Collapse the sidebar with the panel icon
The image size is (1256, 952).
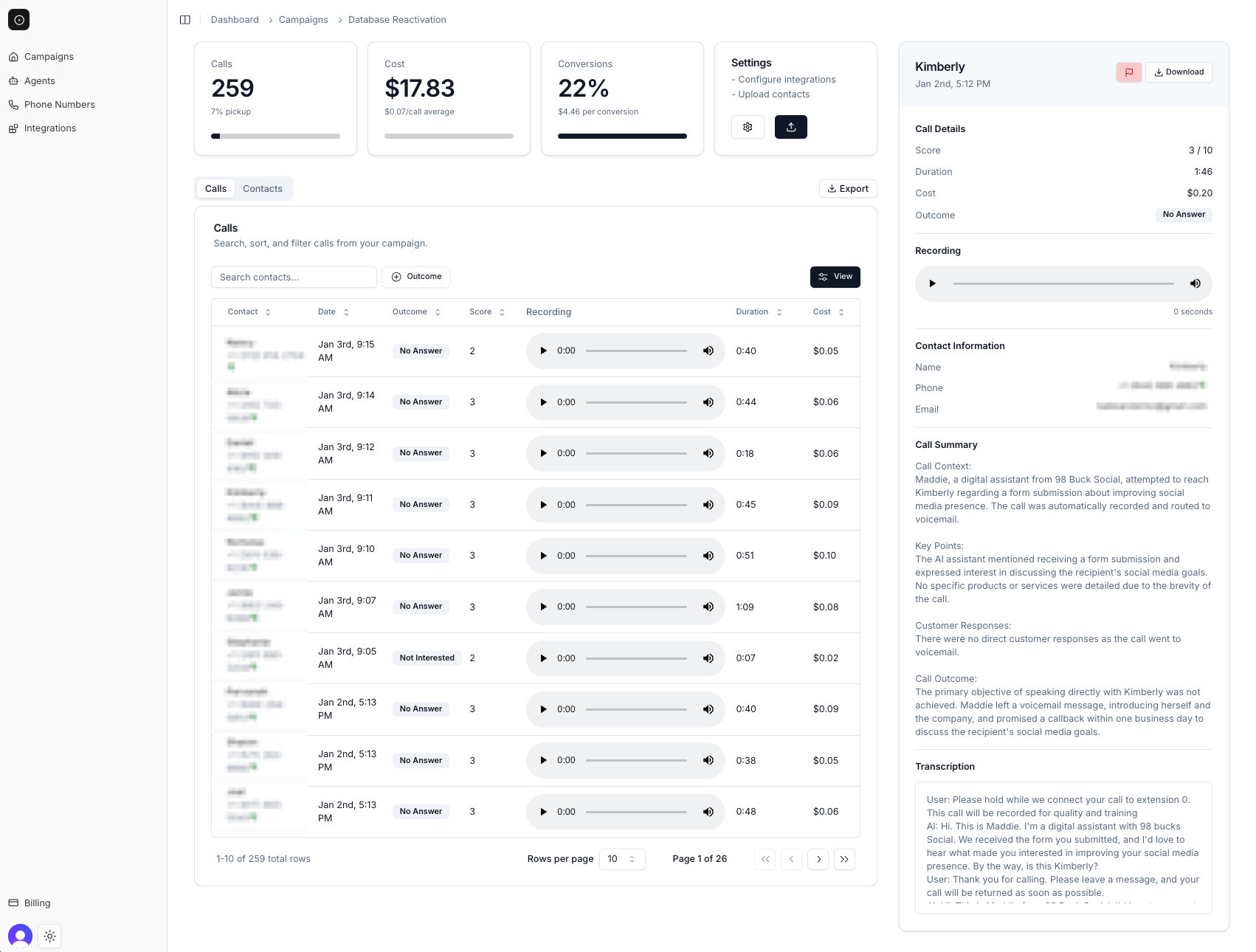[x=184, y=19]
